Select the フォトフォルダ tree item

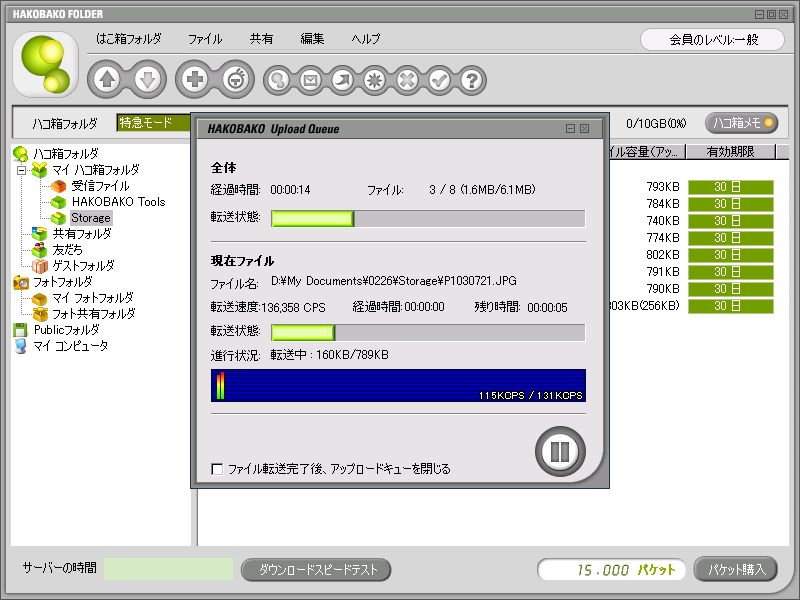[63, 282]
